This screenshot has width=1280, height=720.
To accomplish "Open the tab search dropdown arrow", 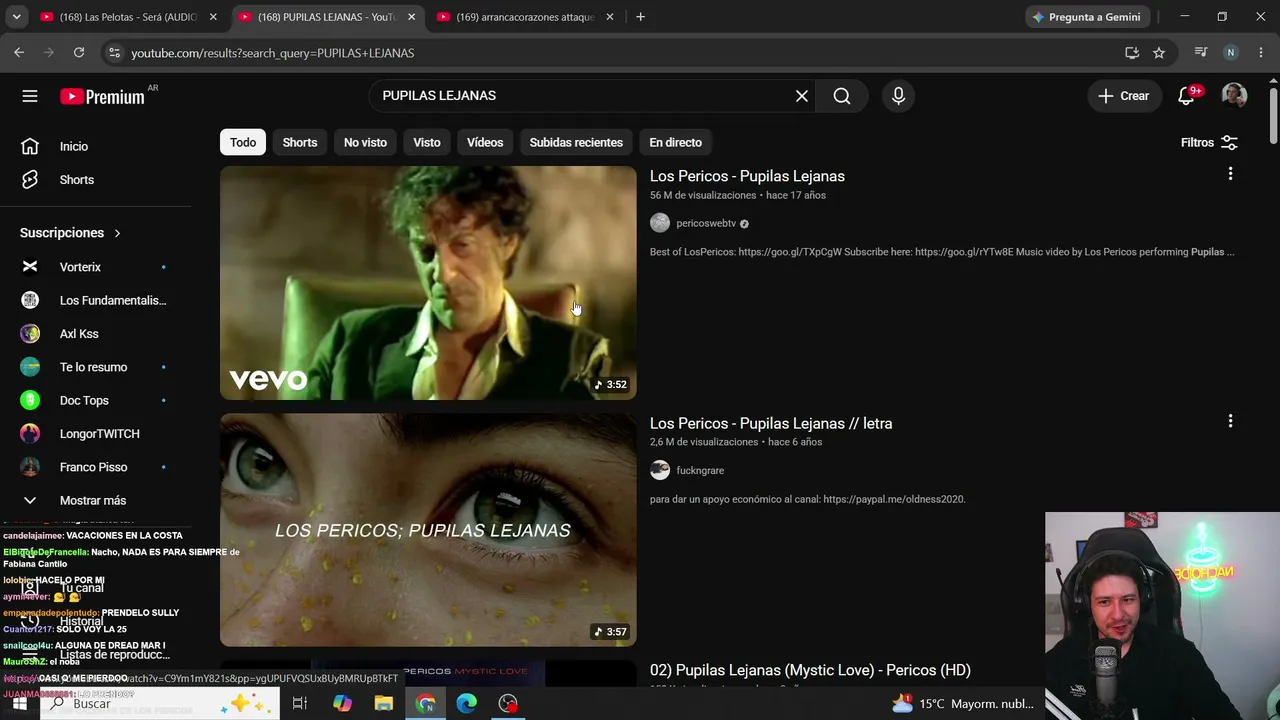I will [16, 17].
